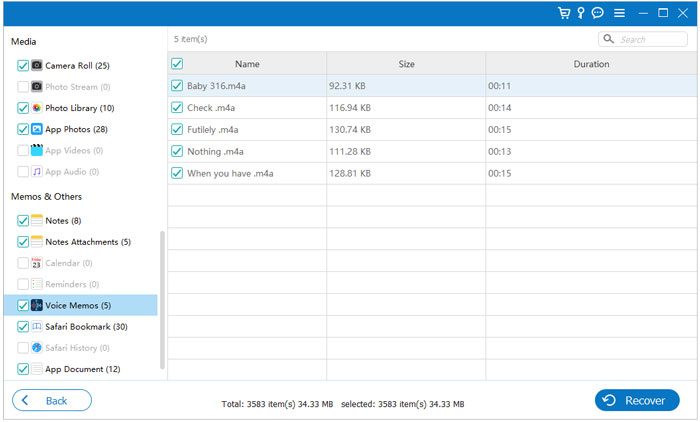Image resolution: width=700 pixels, height=422 pixels.
Task: Uncheck the Safari Bookmark checkbox
Action: click(23, 326)
